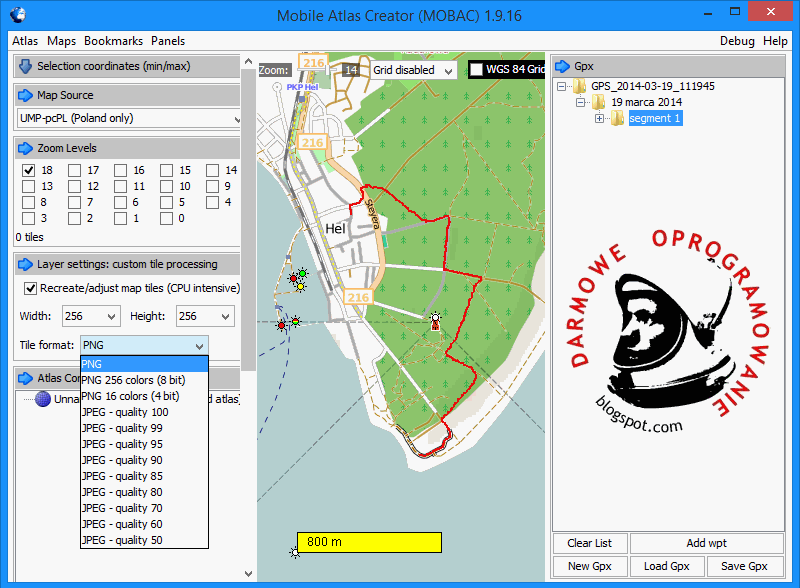
Task: Open the tile Height dropdown
Action: tap(205, 316)
